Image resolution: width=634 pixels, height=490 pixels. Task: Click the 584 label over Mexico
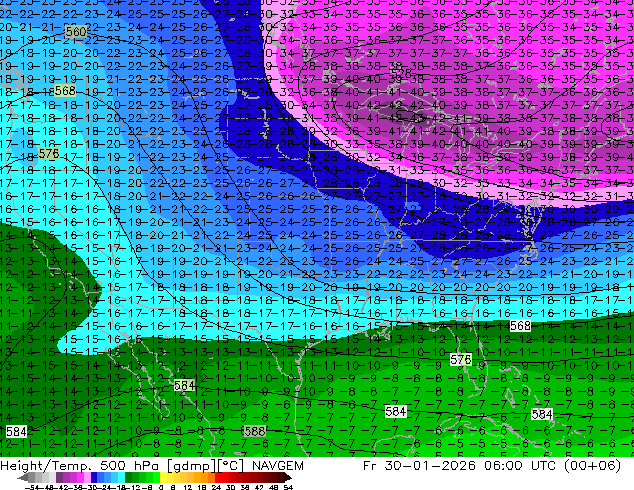click(x=184, y=385)
